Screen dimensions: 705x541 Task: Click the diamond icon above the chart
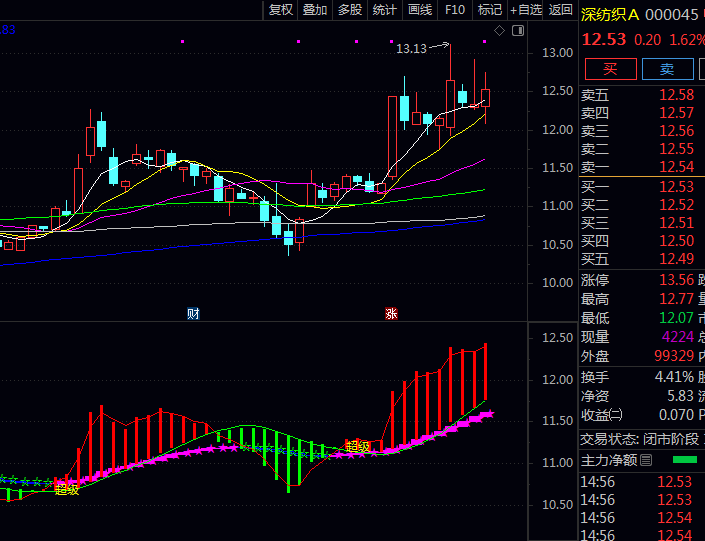499,30
